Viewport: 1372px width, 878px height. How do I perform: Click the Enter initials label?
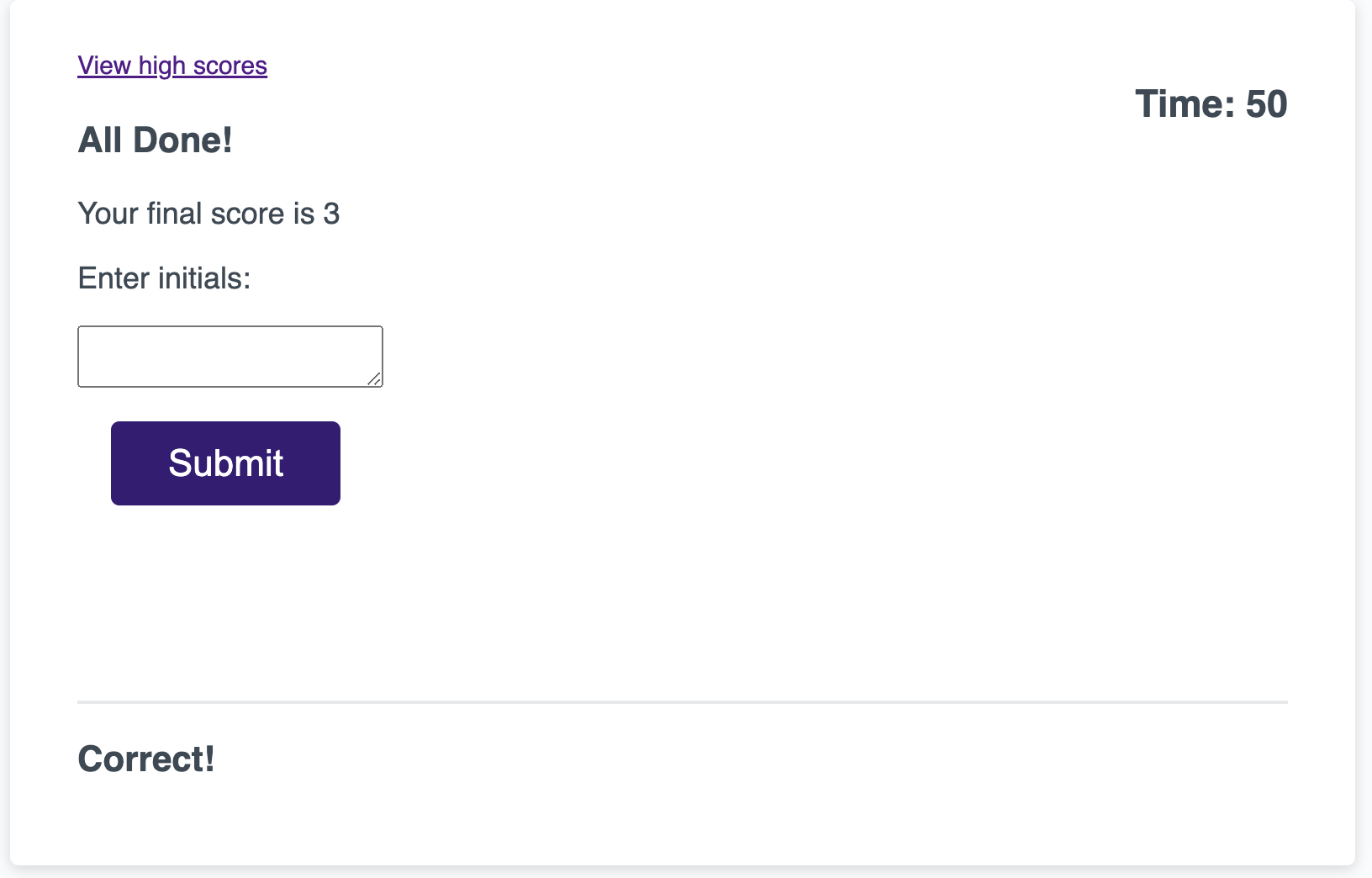163,278
